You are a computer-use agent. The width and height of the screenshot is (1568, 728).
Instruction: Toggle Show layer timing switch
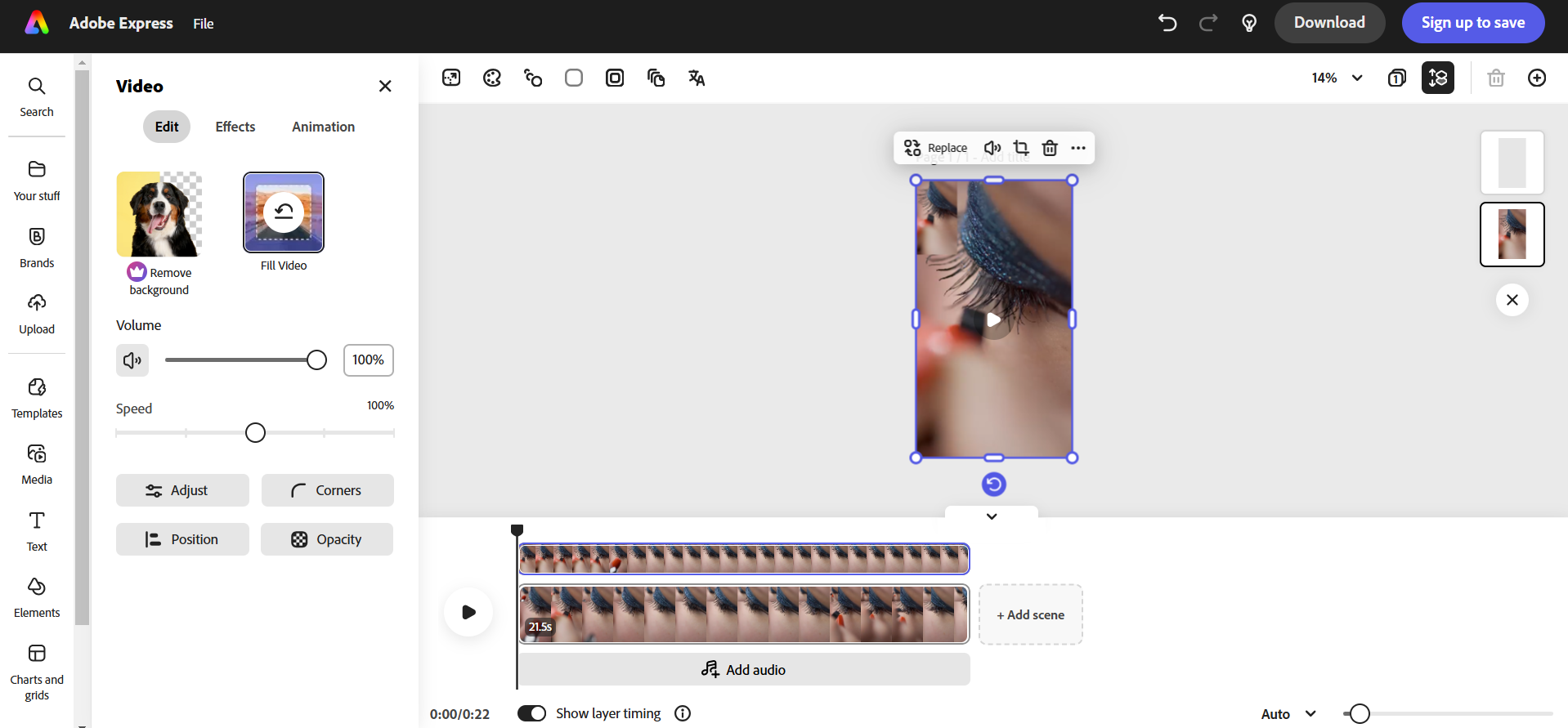531,713
